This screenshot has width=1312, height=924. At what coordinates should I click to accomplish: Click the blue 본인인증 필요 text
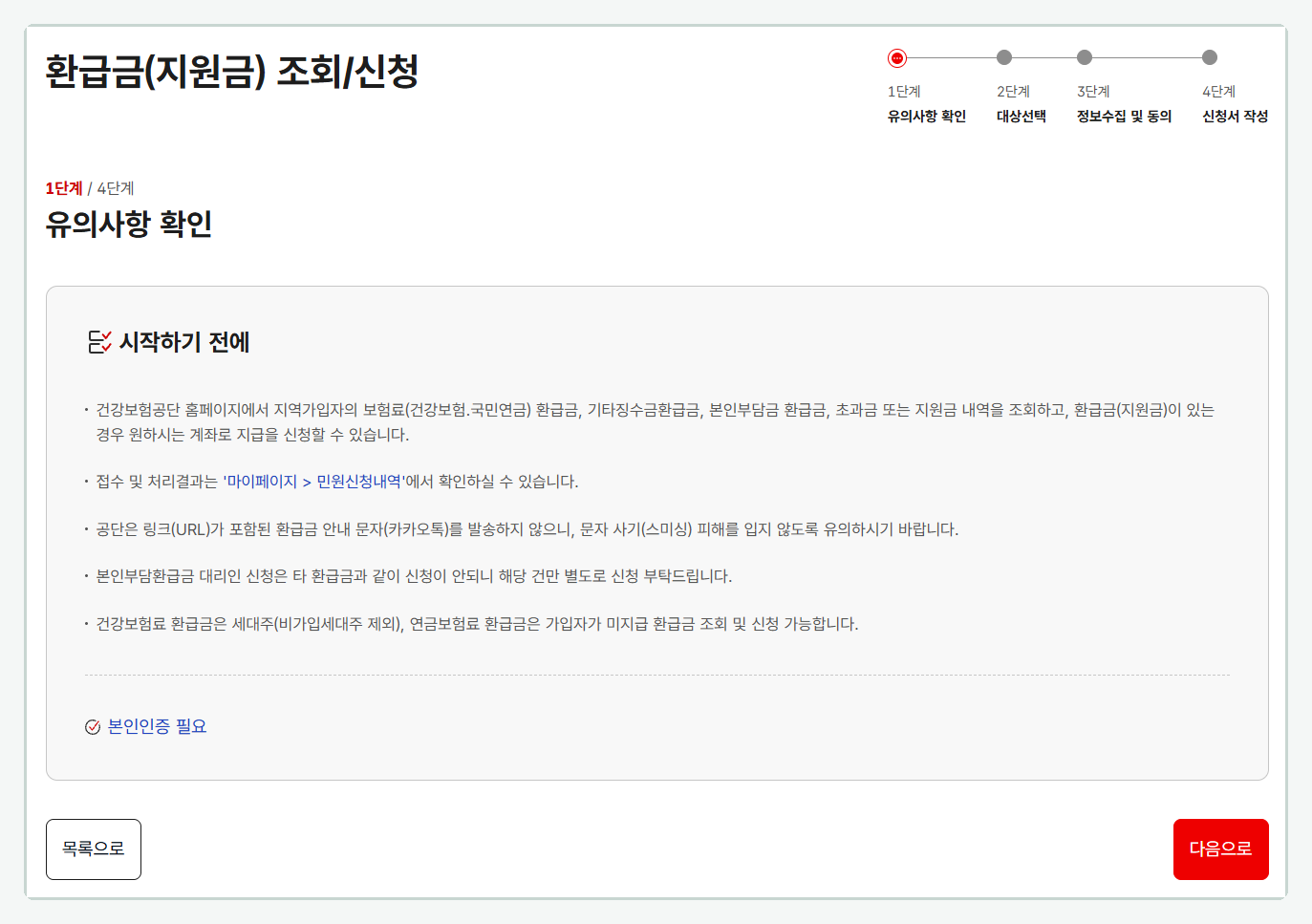coord(158,726)
